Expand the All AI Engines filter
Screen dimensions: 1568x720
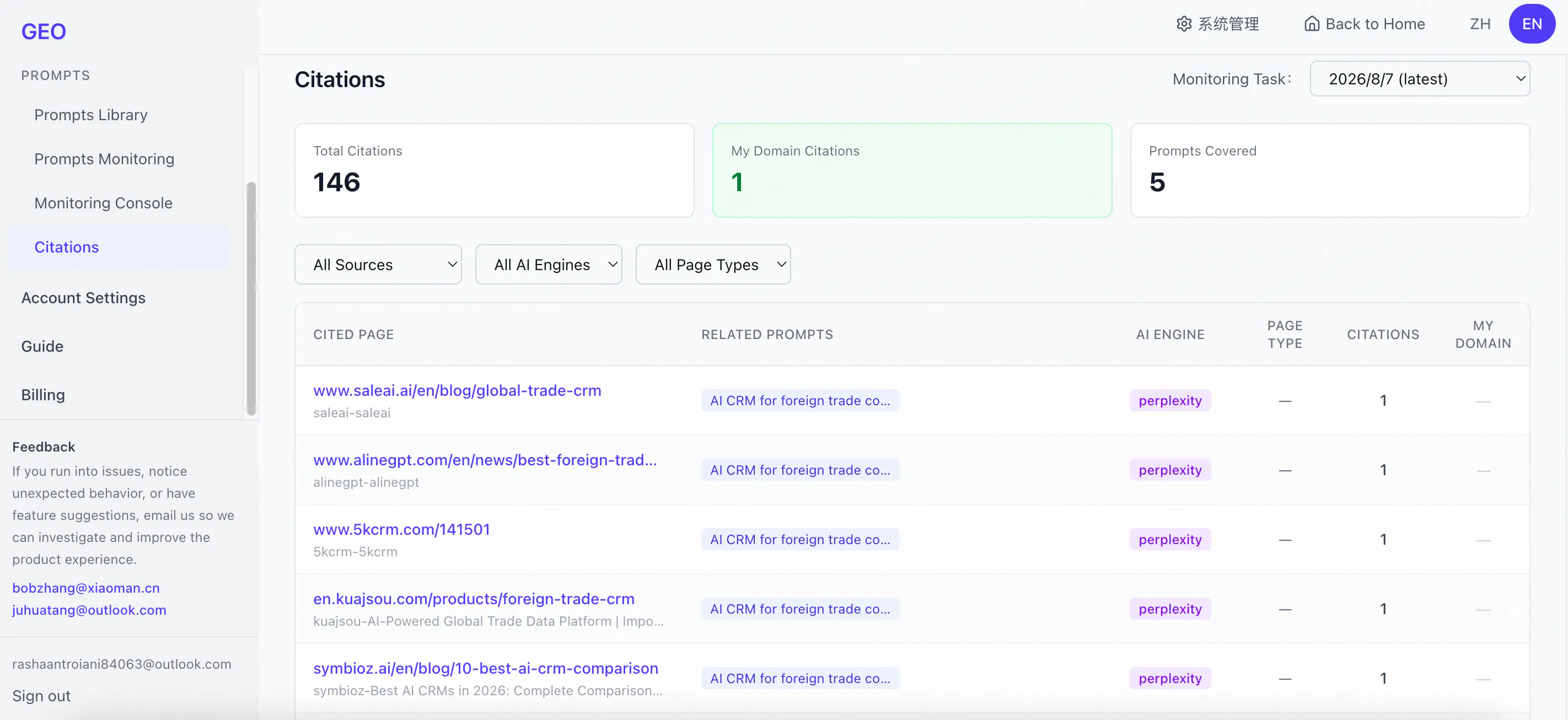549,265
